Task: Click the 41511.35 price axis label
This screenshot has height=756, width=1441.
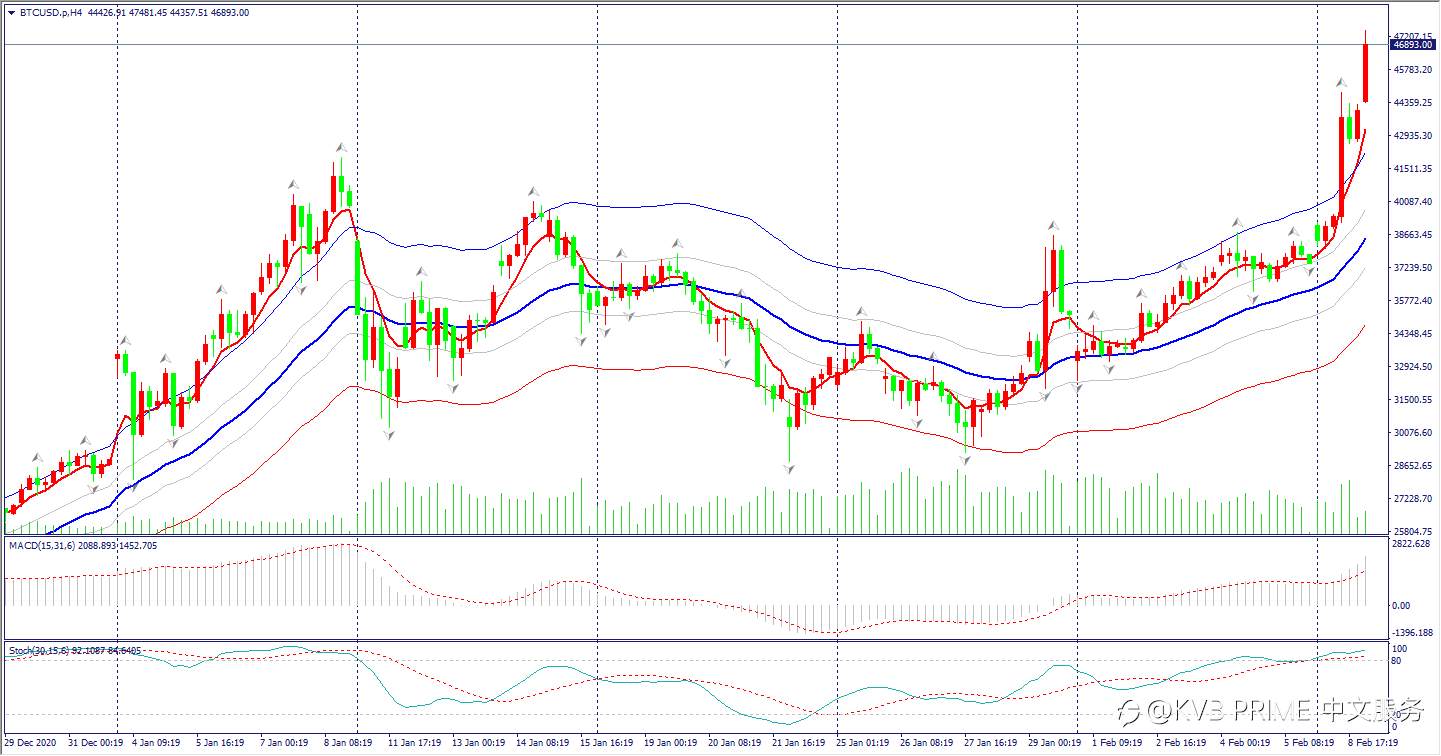Action: [1414, 168]
